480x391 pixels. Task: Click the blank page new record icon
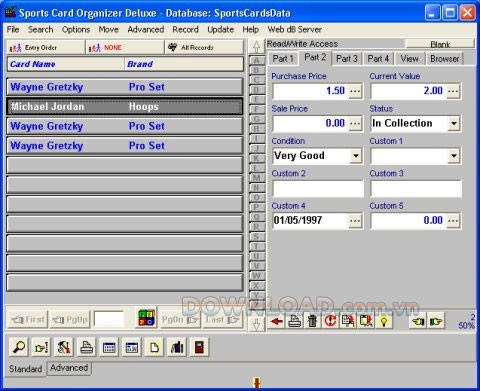tap(154, 347)
